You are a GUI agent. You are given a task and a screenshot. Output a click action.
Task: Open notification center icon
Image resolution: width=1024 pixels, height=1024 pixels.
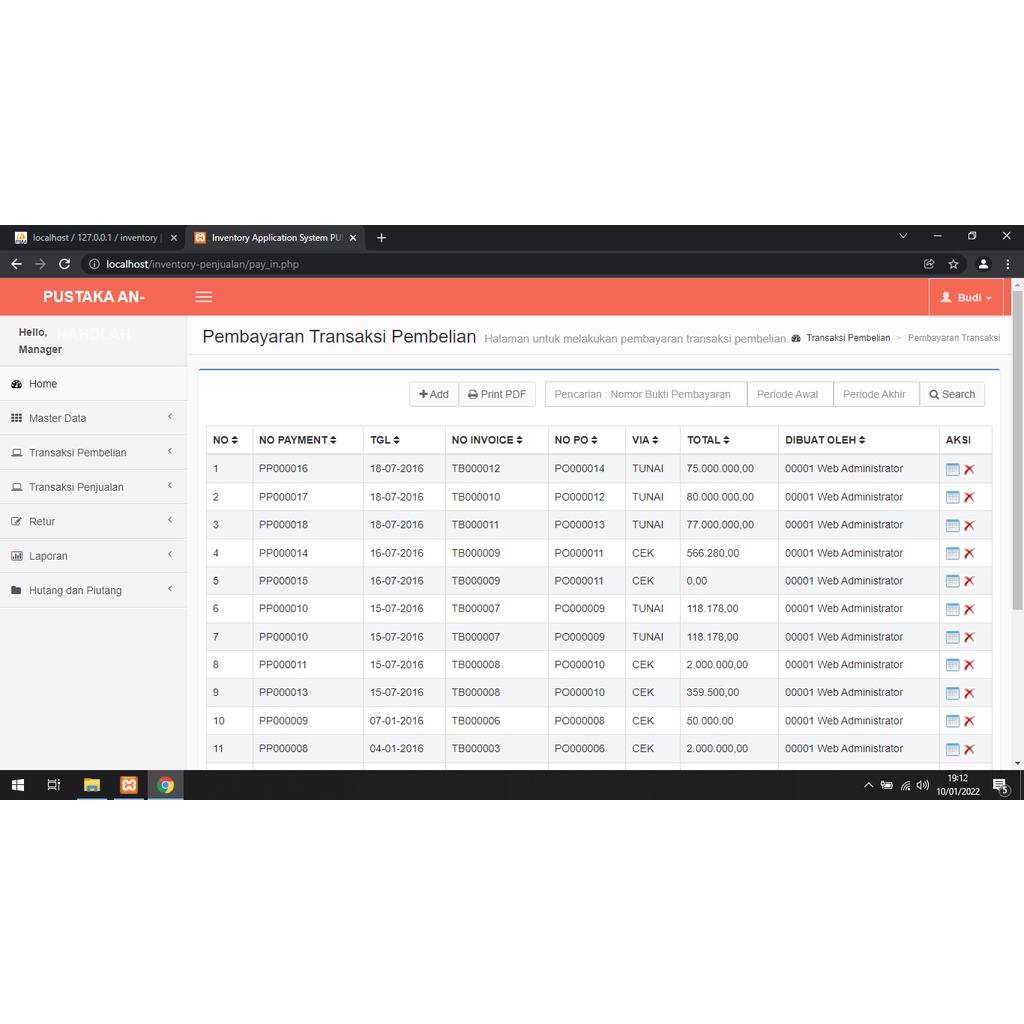tap(1000, 786)
